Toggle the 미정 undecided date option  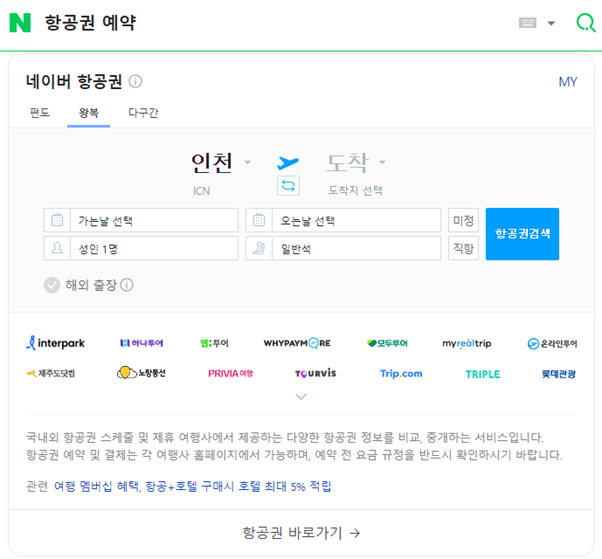[x=463, y=220]
